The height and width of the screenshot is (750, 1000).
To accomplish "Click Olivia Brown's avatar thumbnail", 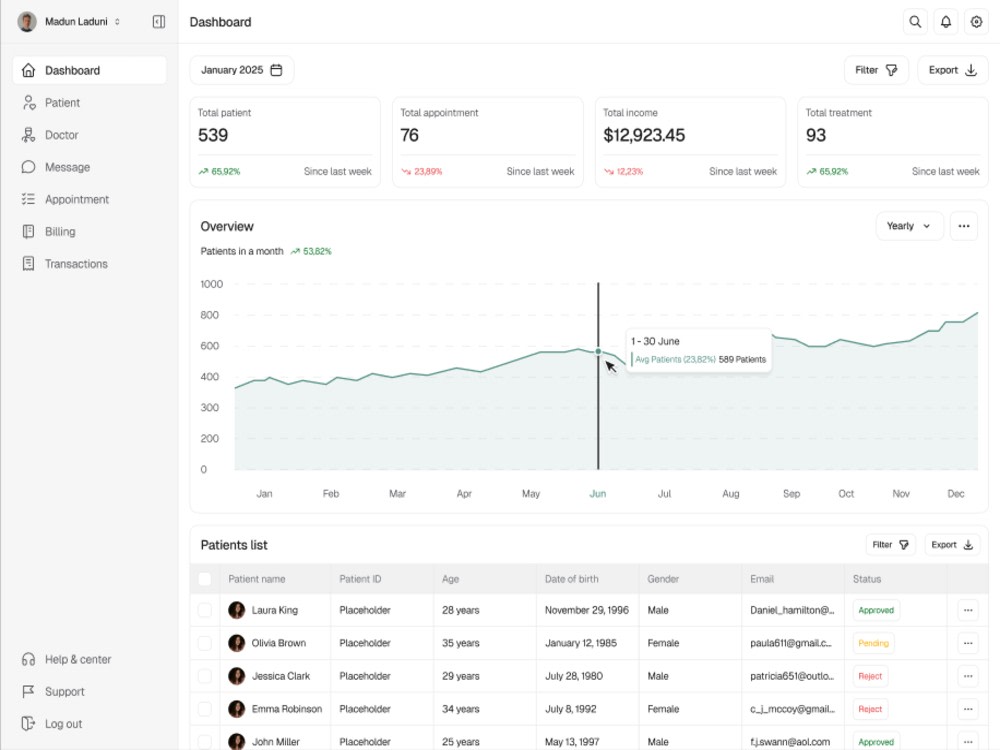I will [x=237, y=643].
